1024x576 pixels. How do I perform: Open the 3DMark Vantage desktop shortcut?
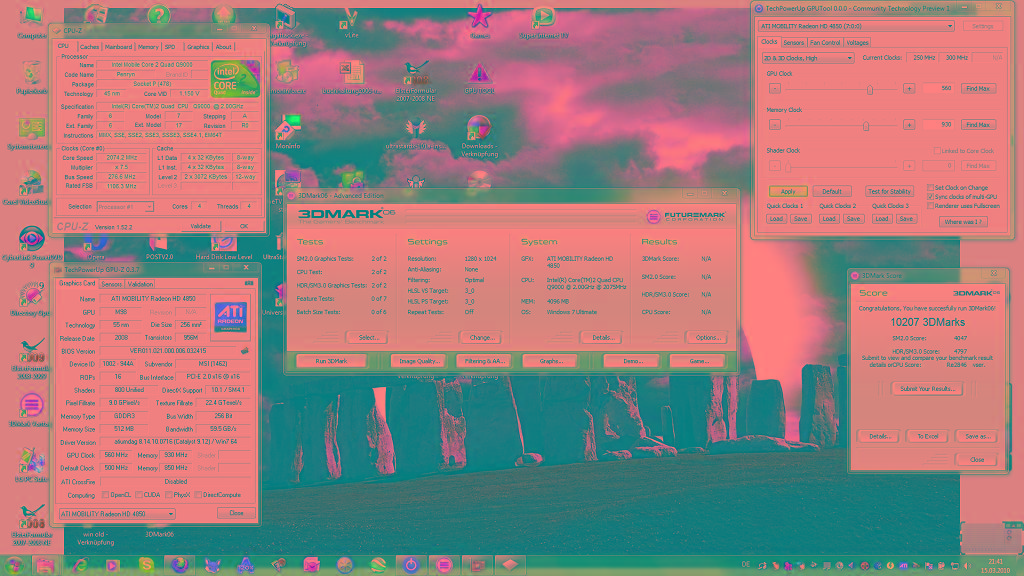pyautogui.click(x=31, y=410)
